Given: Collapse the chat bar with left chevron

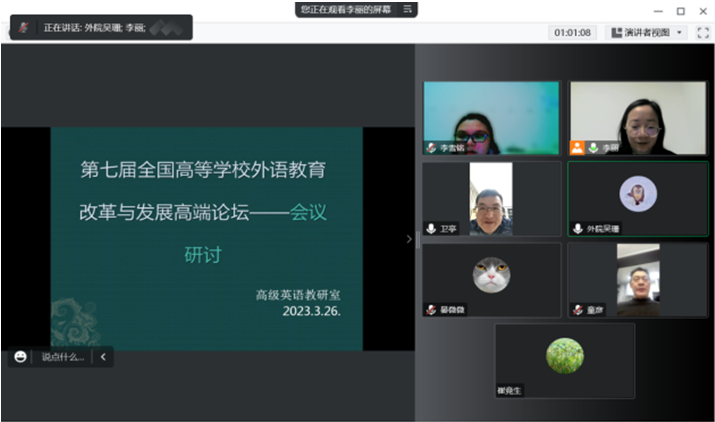Looking at the screenshot, I should [102, 357].
